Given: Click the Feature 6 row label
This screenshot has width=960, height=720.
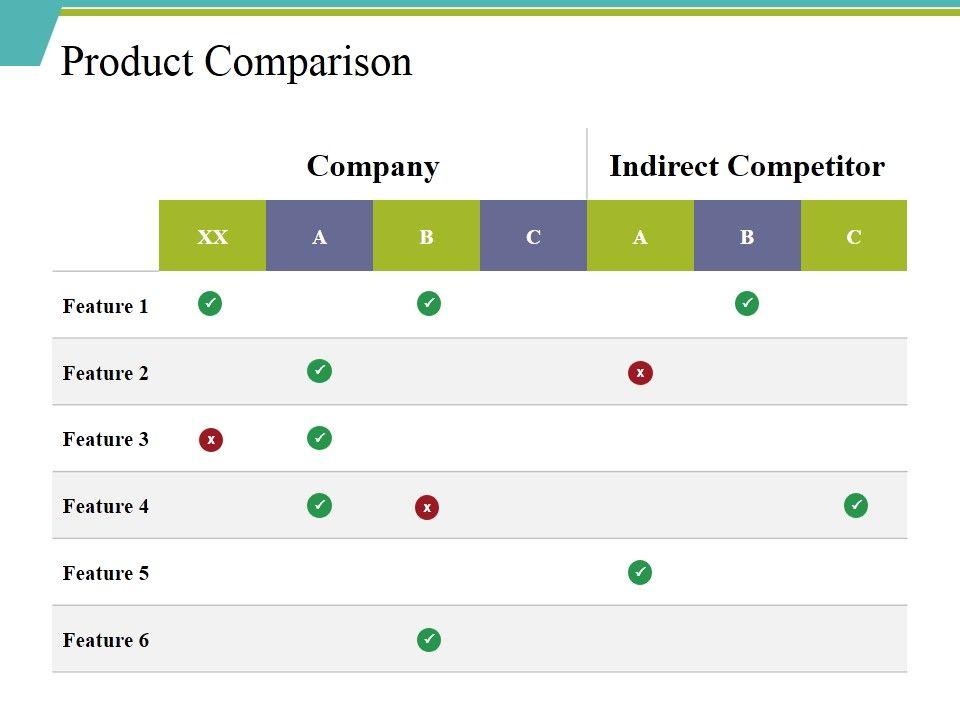Looking at the screenshot, I should pos(105,640).
